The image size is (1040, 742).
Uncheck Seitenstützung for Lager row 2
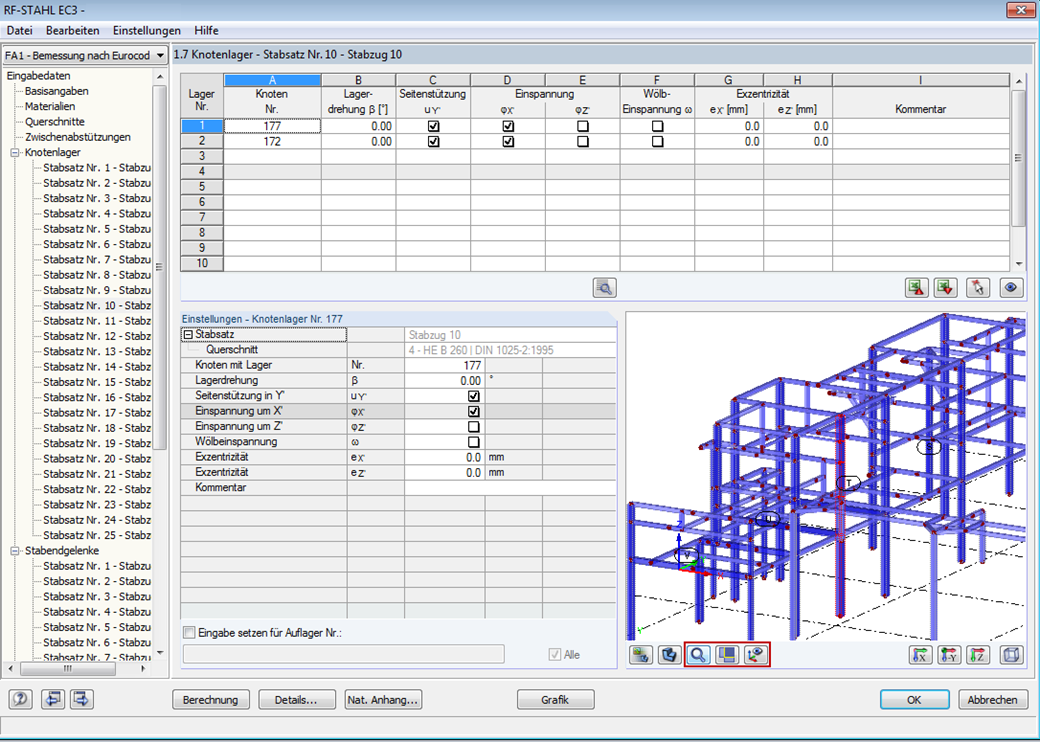pyautogui.click(x=434, y=141)
